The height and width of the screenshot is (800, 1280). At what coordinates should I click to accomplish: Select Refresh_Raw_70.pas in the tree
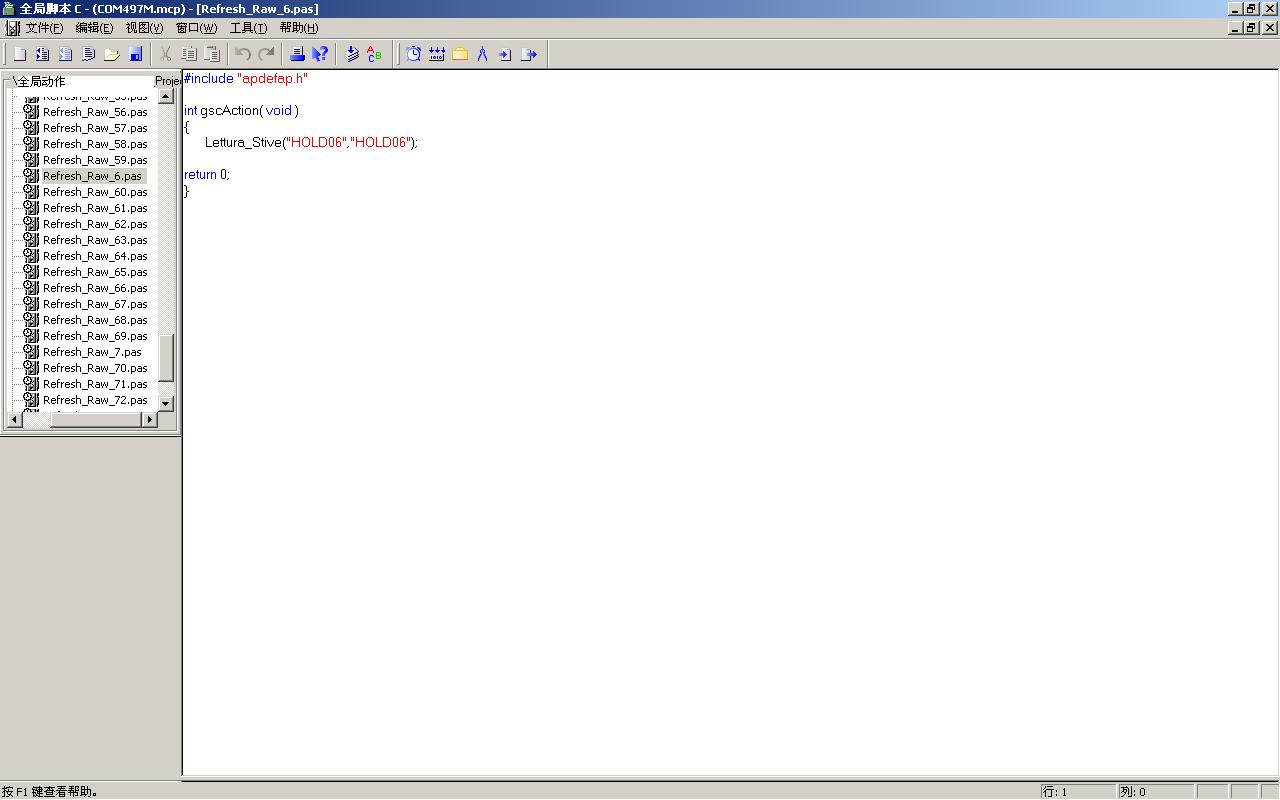[95, 368]
